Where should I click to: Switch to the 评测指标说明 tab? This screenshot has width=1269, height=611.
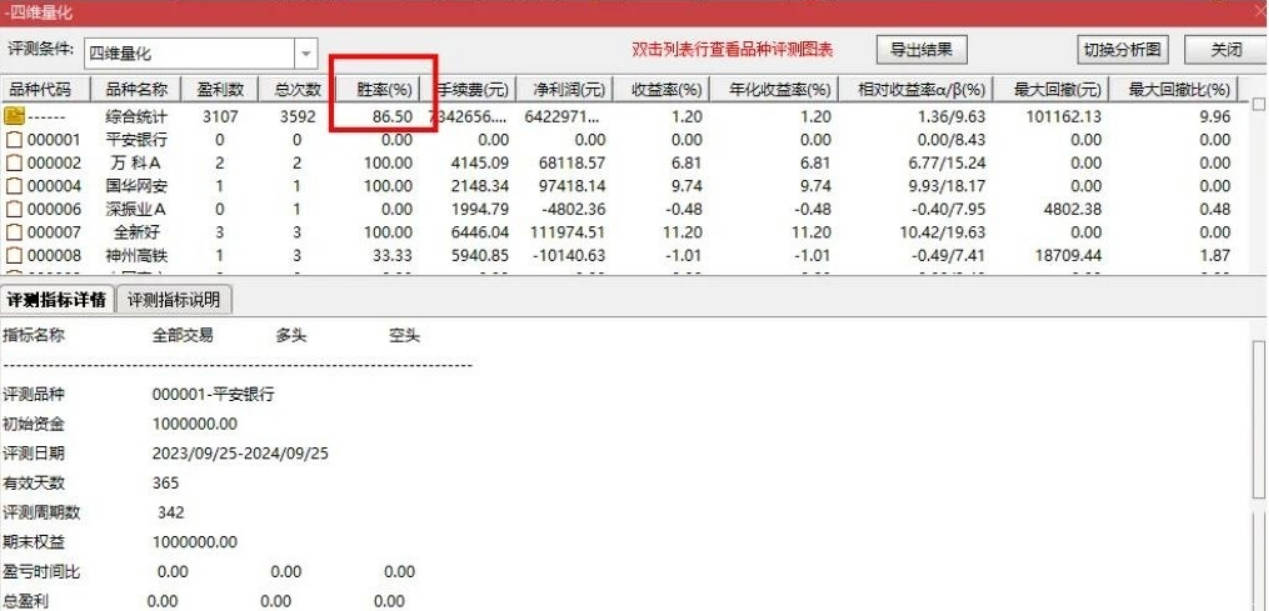click(175, 299)
